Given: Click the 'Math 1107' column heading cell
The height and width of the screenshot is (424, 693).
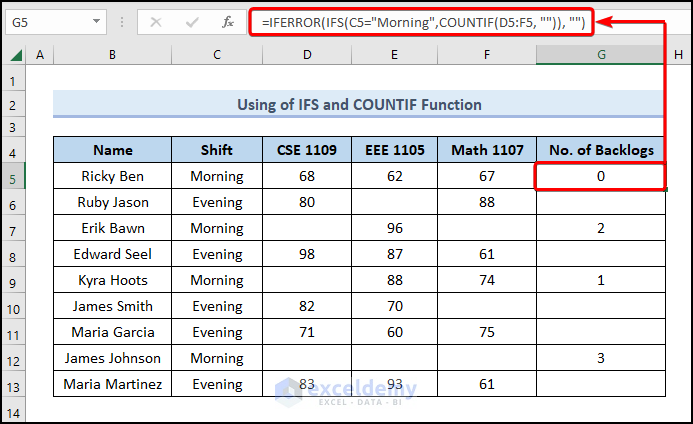Looking at the screenshot, I should click(x=487, y=150).
